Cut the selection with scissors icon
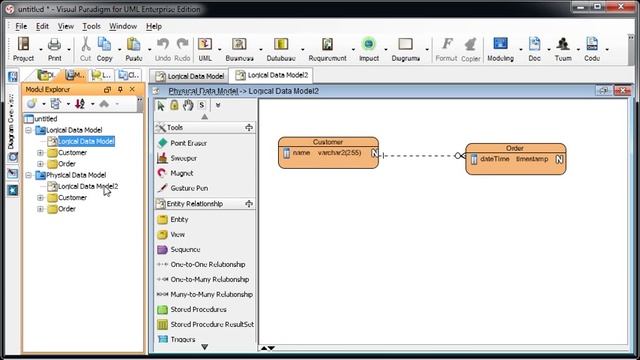 click(85, 49)
